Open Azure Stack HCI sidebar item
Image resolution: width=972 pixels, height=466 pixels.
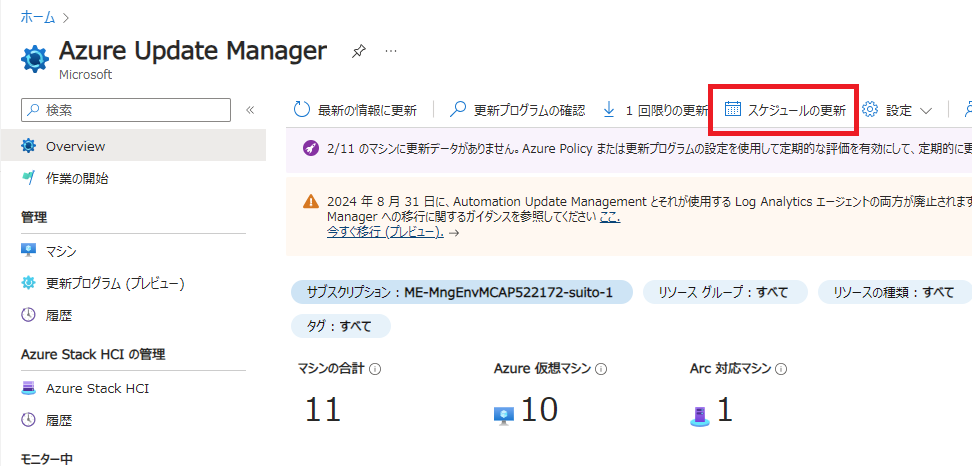(x=97, y=388)
